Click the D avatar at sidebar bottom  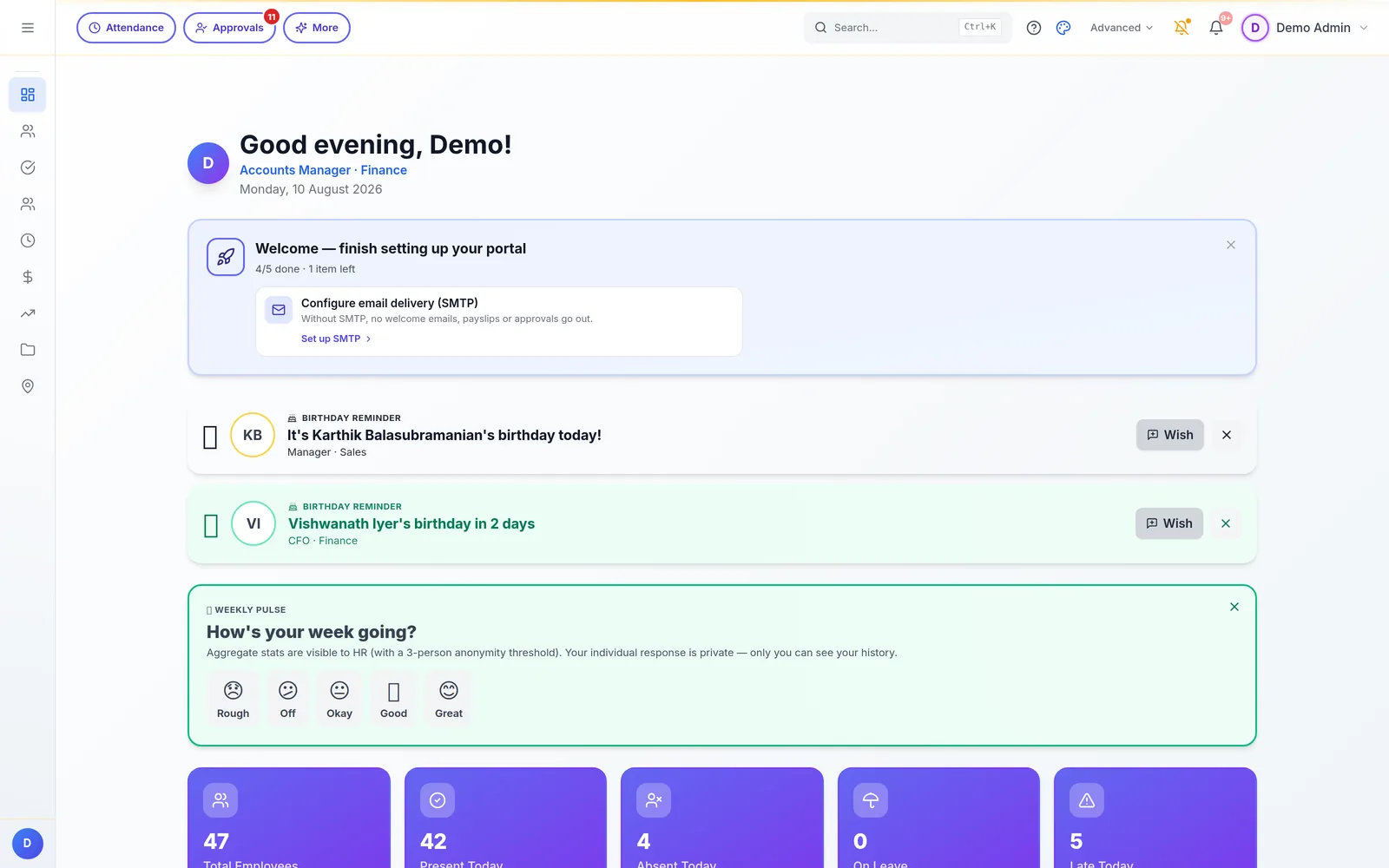point(28,844)
